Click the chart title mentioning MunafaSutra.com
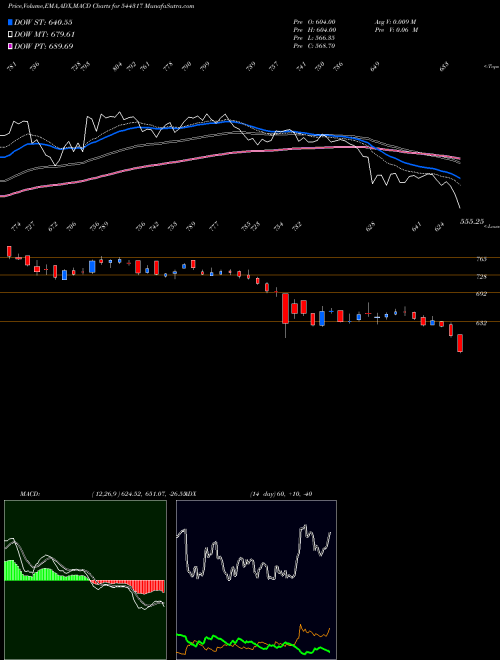 (101, 6)
